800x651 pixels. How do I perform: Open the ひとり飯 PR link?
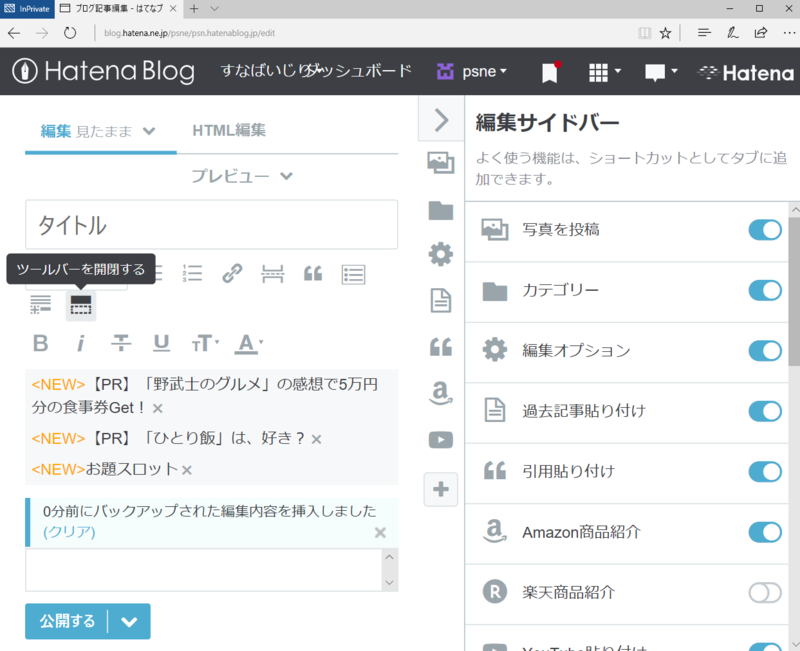168,438
